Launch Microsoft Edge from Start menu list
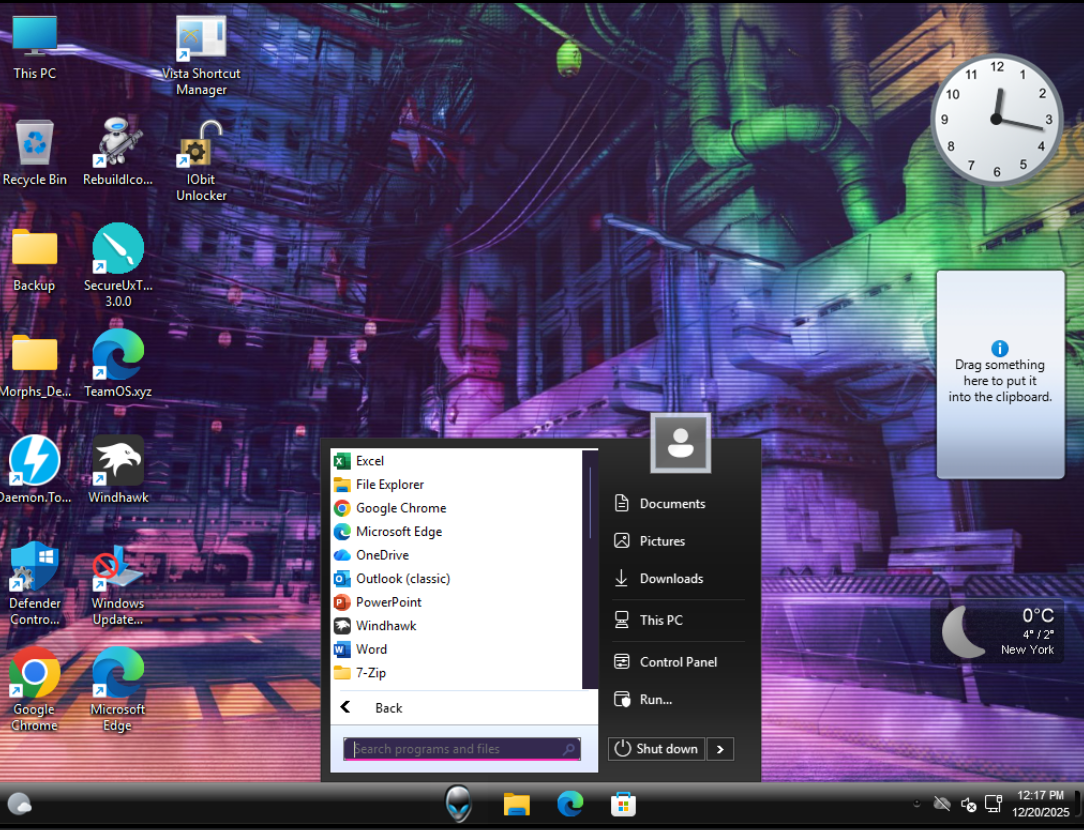Viewport: 1084px width, 830px height. tap(457, 531)
